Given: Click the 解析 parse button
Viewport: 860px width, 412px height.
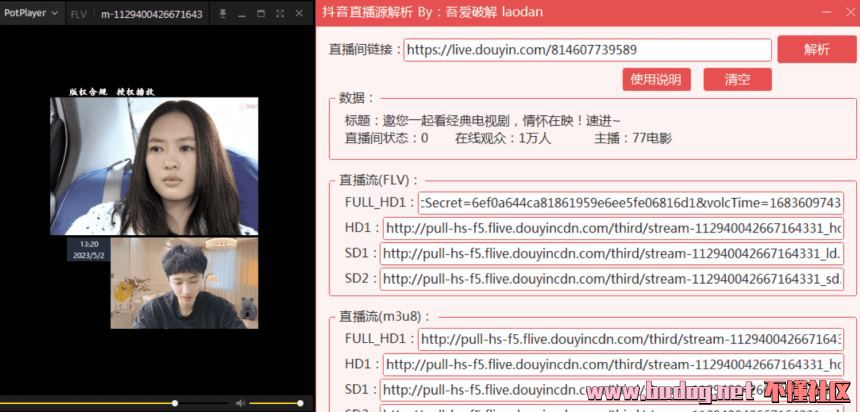Looking at the screenshot, I should tap(815, 50).
